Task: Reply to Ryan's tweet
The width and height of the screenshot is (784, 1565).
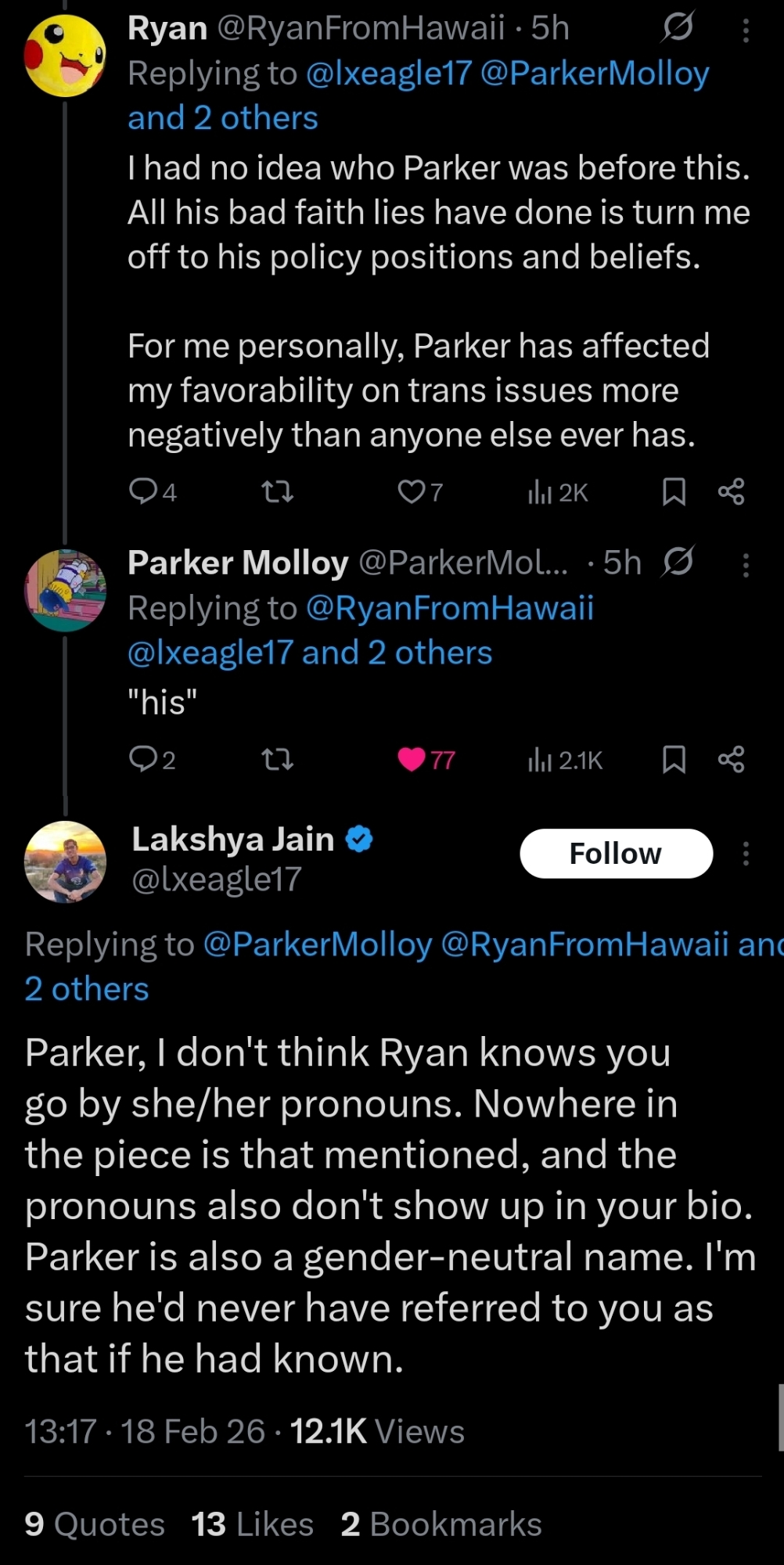Action: tap(143, 491)
